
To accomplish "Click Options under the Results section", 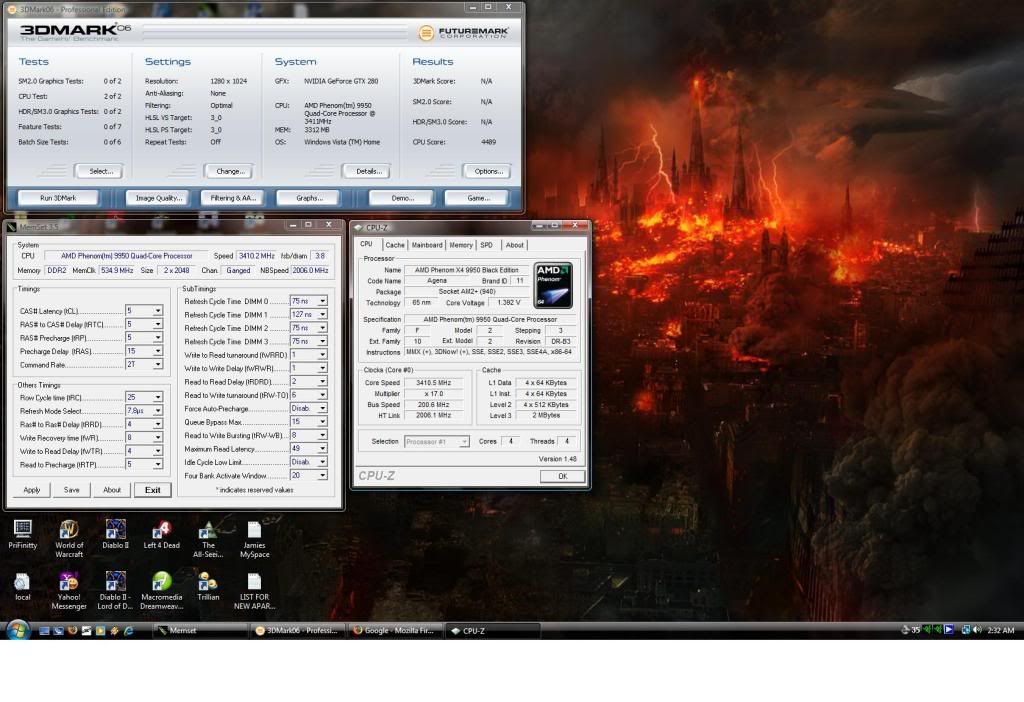I will [488, 171].
